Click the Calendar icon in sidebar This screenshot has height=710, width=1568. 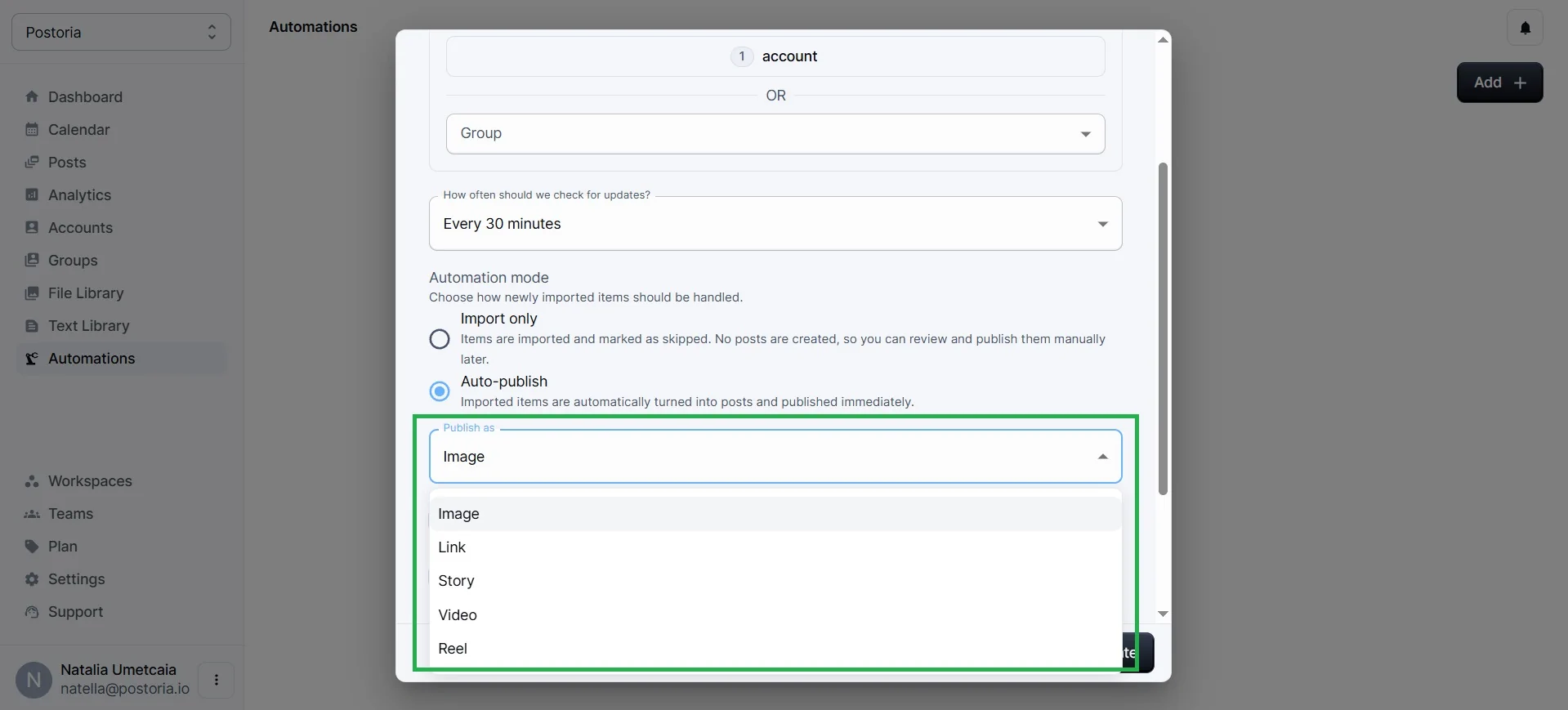32,129
